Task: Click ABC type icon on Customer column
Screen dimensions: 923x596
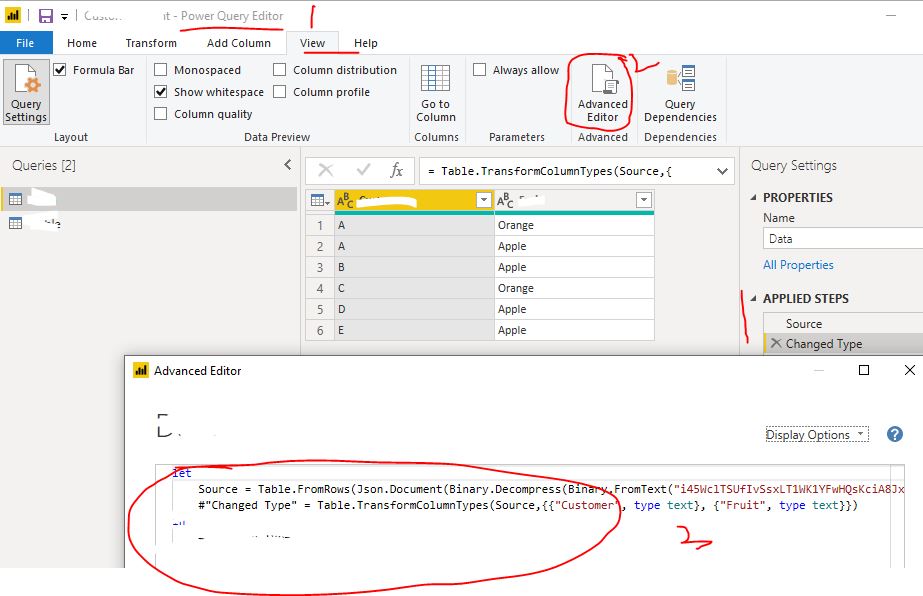Action: click(345, 201)
